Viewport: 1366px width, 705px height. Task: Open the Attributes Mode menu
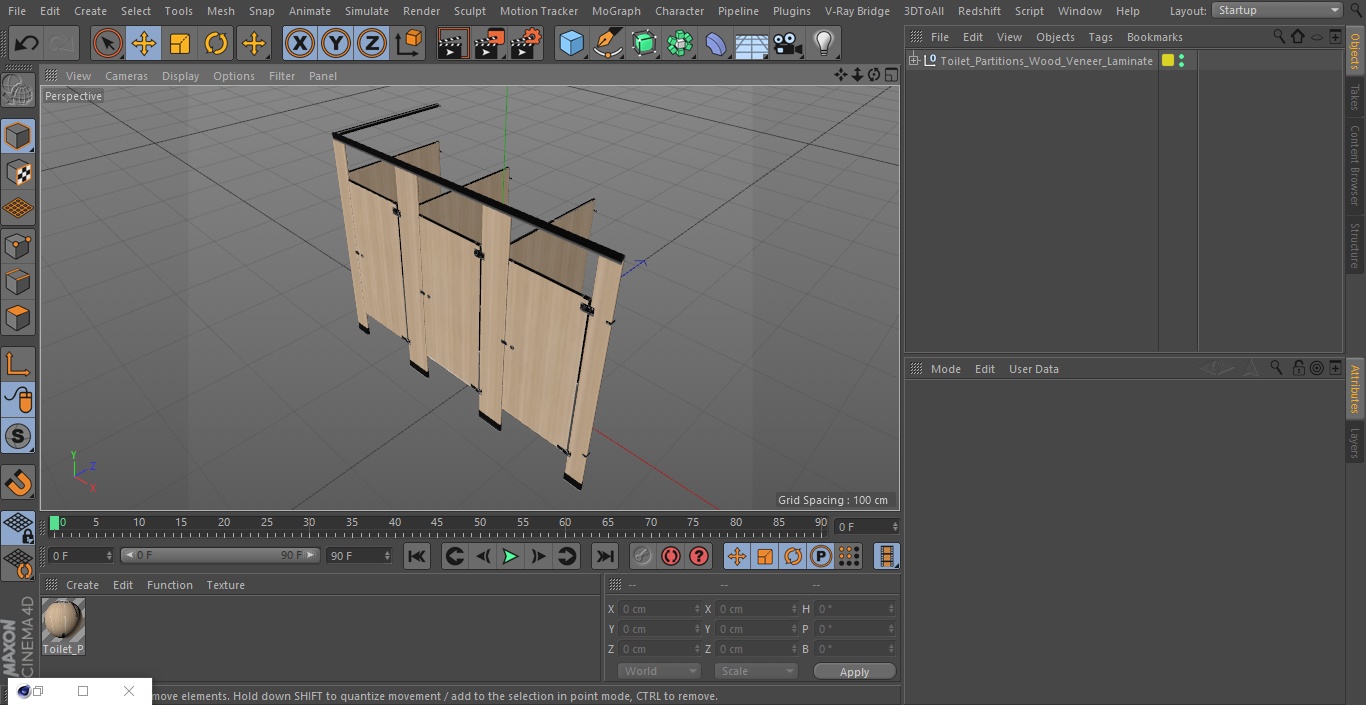pos(945,369)
